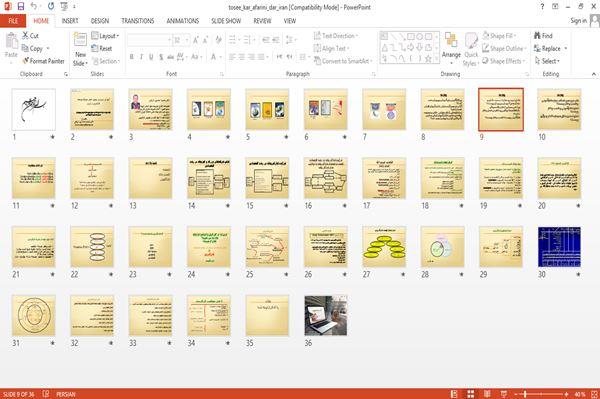Click the Save icon in quick access toolbar
This screenshot has width=600, height=399.
click(x=21, y=7)
